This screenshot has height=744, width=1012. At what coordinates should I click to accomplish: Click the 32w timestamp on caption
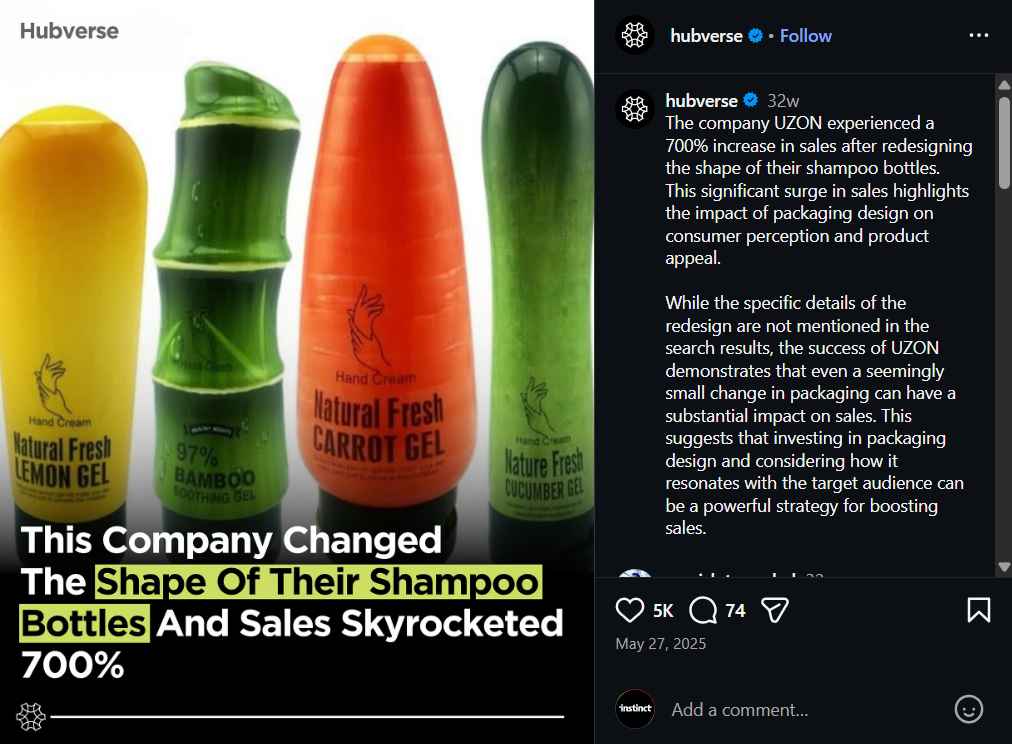click(783, 101)
